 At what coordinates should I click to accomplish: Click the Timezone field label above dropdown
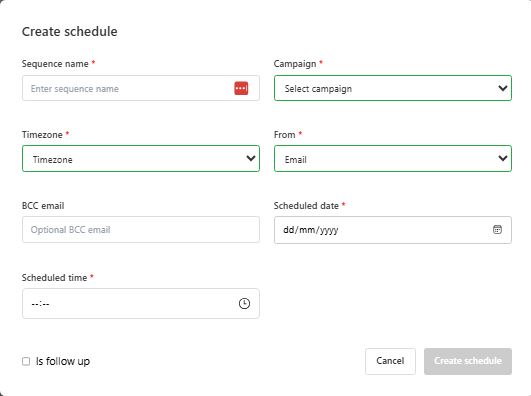click(42, 134)
